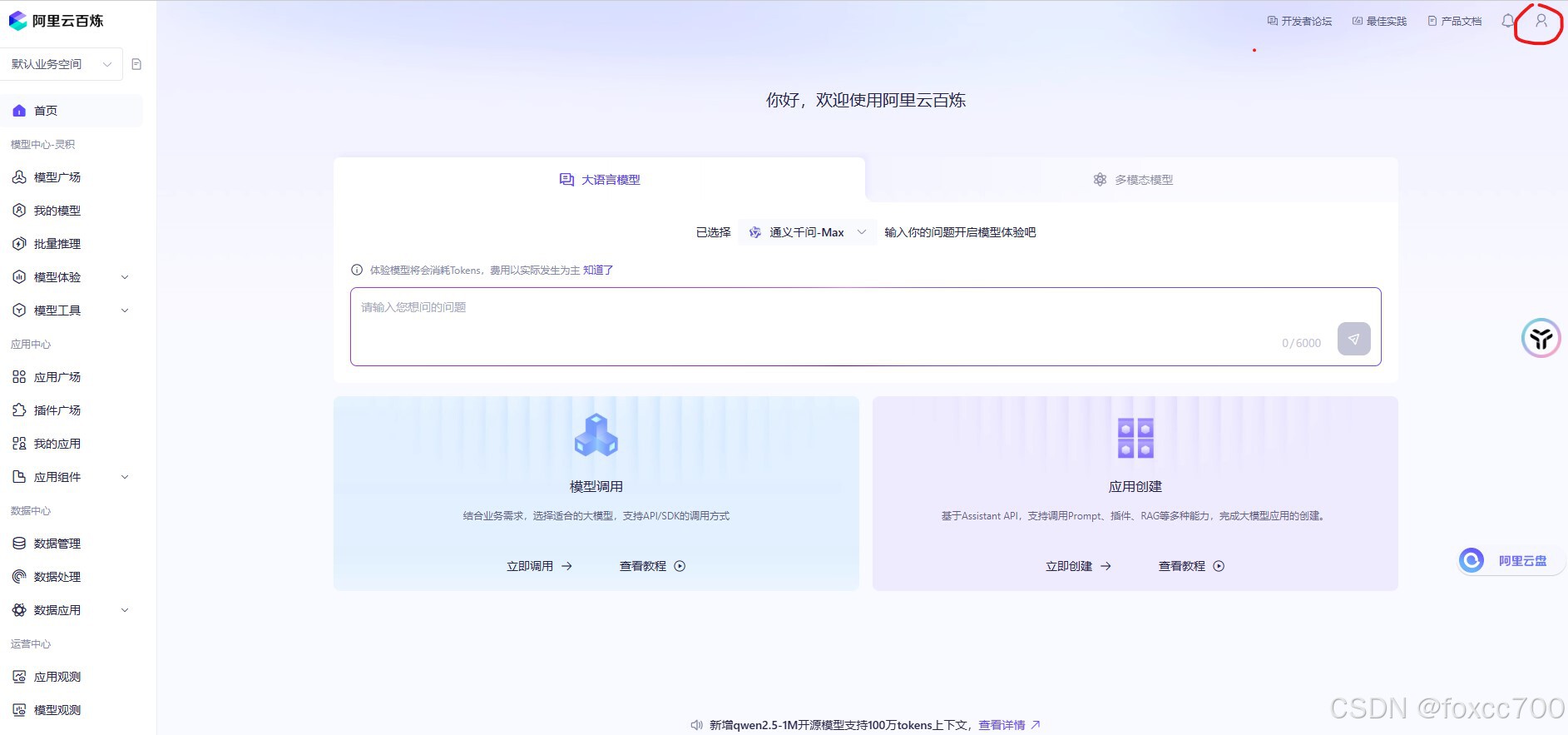
Task: Click the 模型工具 sidebar icon
Action: (x=19, y=310)
